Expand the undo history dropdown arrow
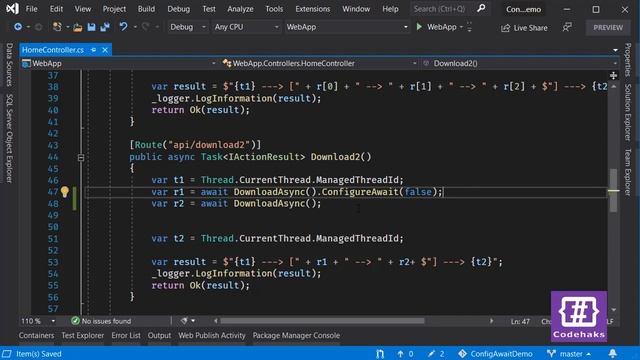Image resolution: width=640 pixels, height=360 pixels. tap(135, 27)
